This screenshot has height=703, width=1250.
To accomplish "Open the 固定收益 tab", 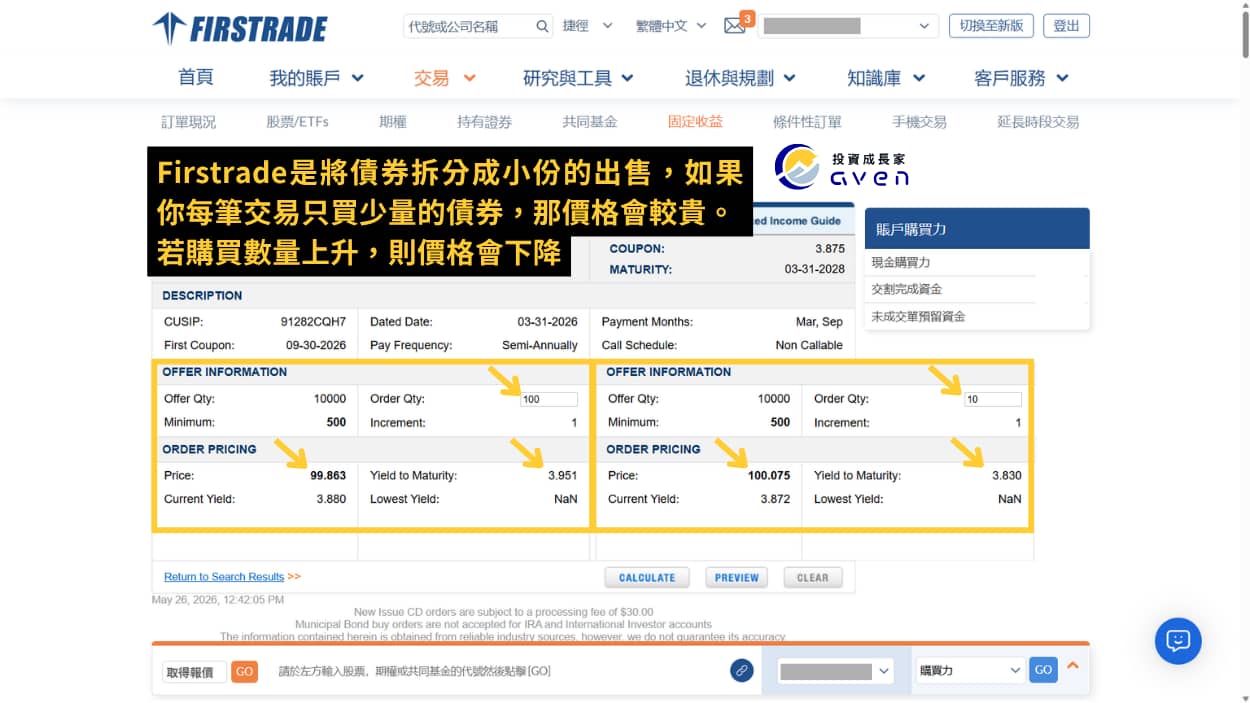I will click(695, 122).
